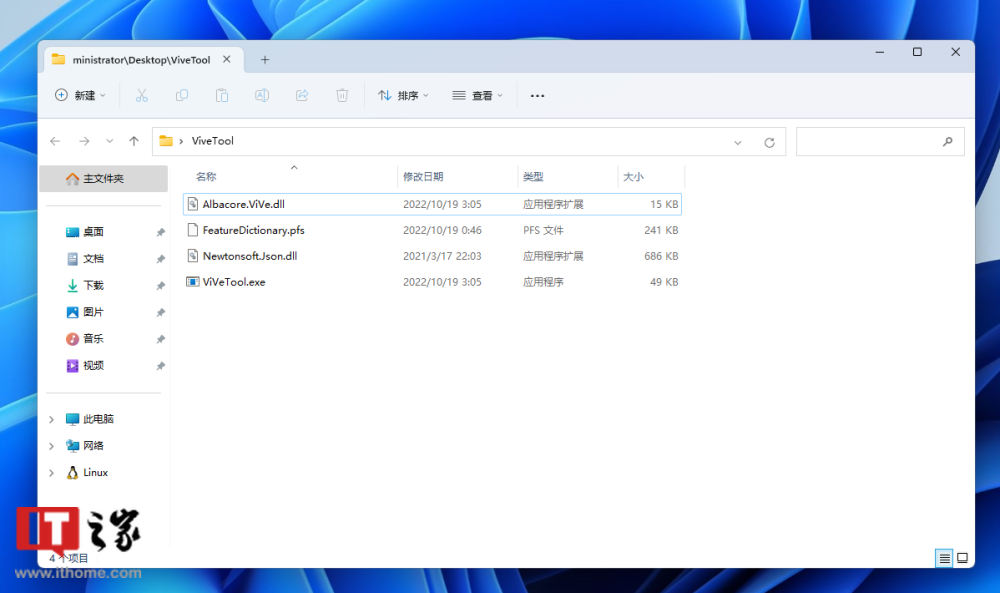Minimize the File Explorer window
1000x593 pixels.
tap(880, 52)
